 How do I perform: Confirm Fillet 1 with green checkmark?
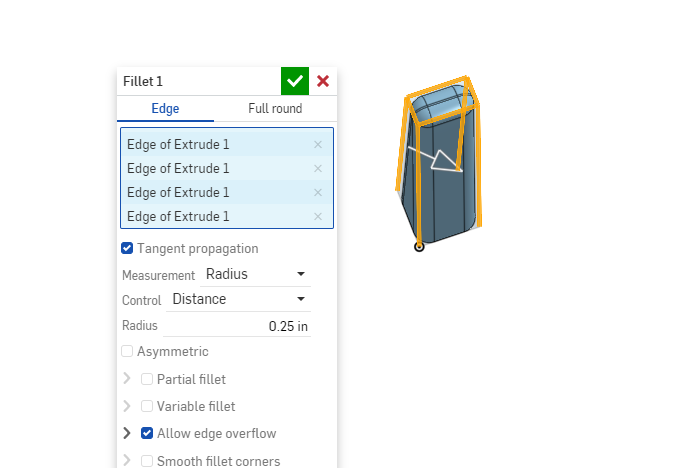pos(294,81)
